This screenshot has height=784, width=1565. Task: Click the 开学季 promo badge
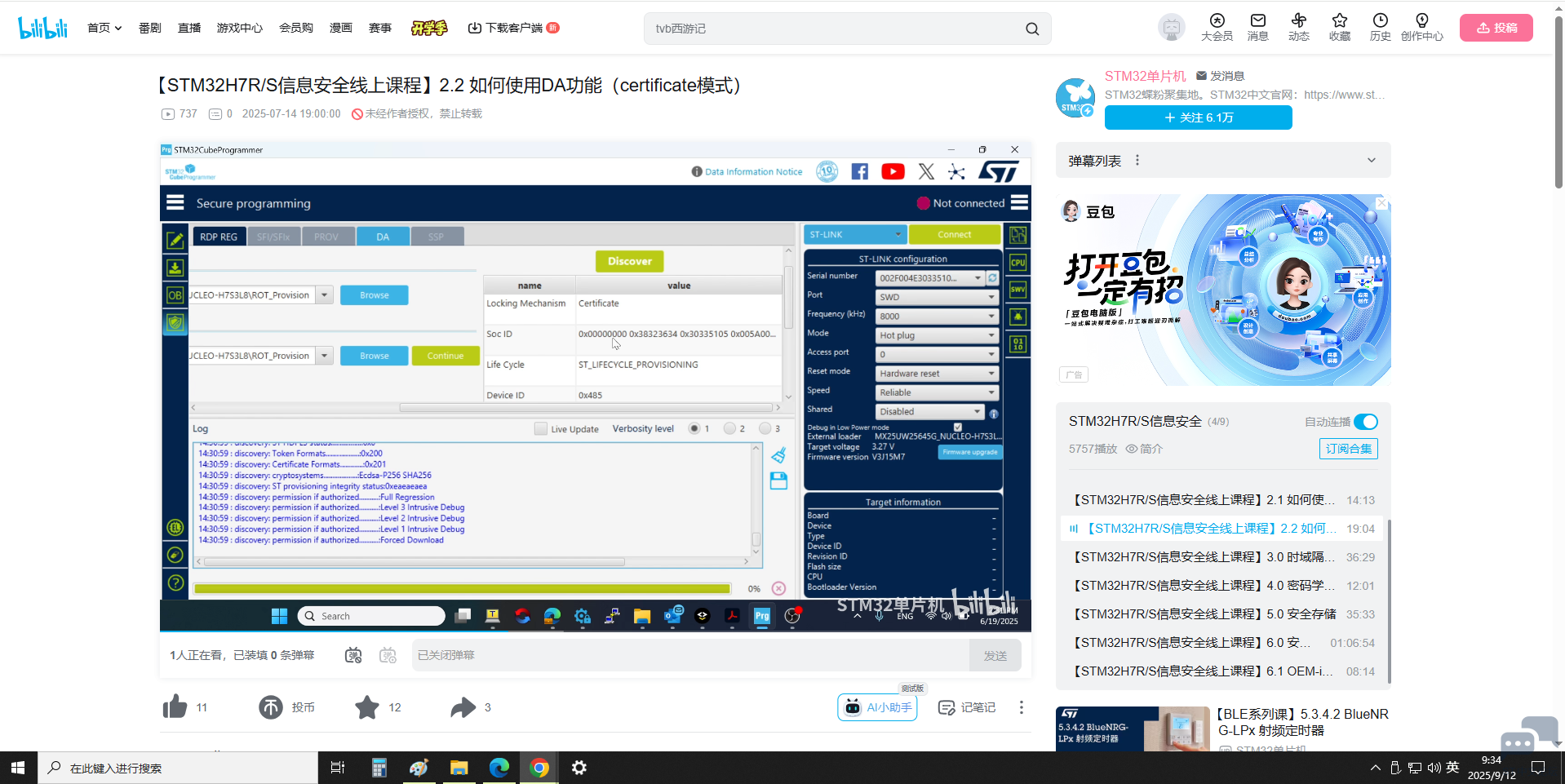[x=429, y=28]
